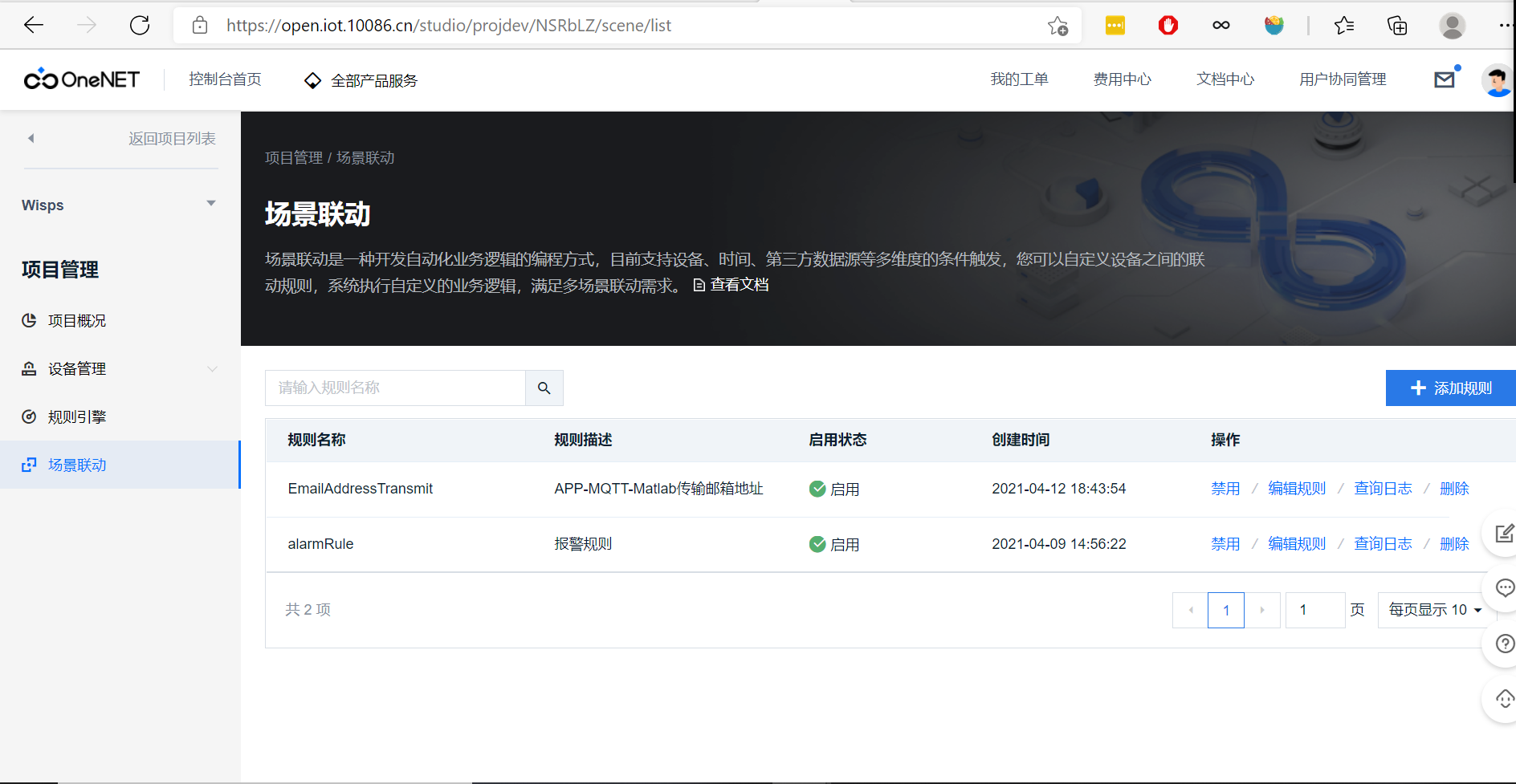Click the OneNET logo
The image size is (1516, 784).
tap(80, 79)
